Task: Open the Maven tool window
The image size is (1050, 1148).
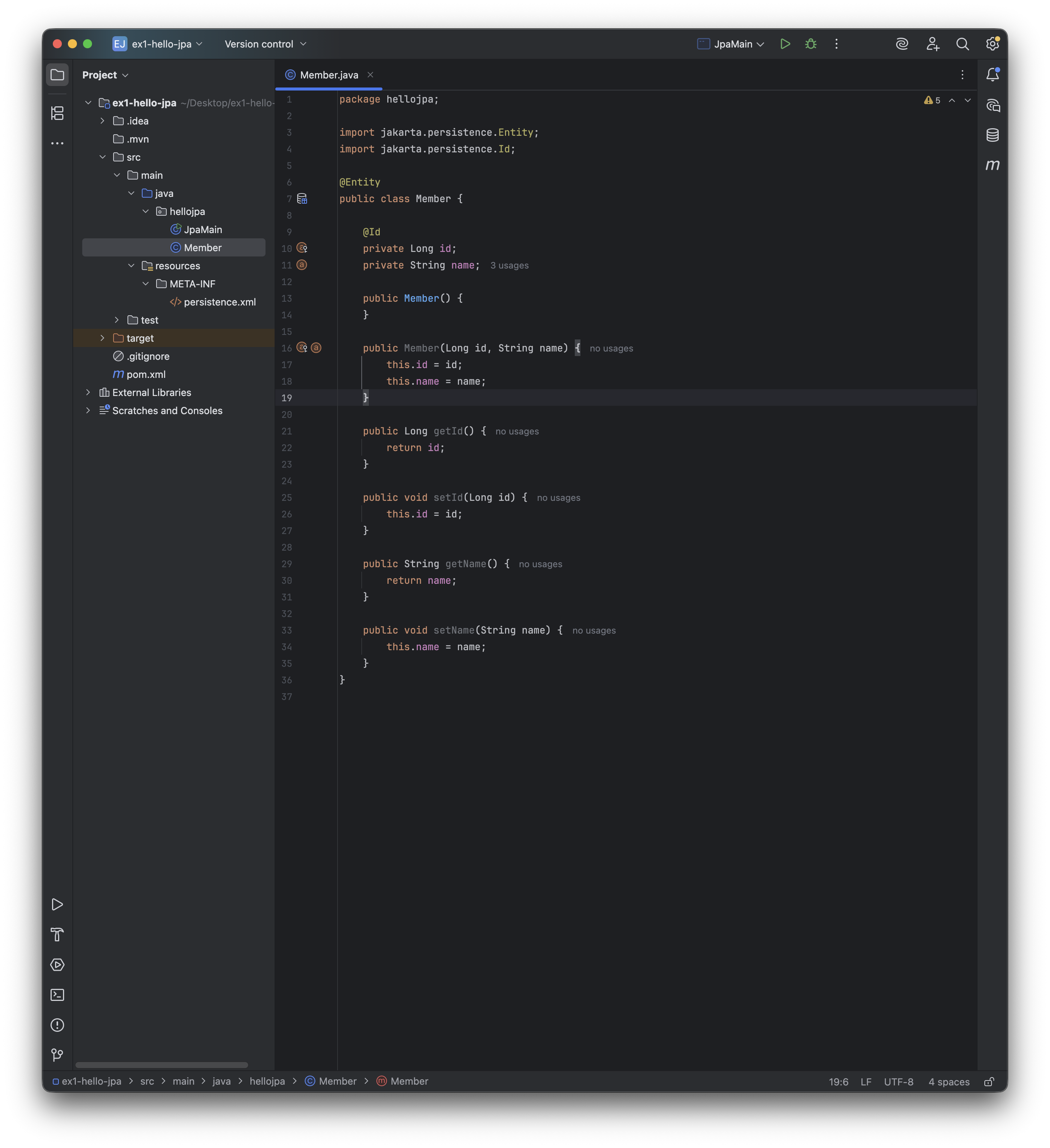Action: (x=992, y=165)
